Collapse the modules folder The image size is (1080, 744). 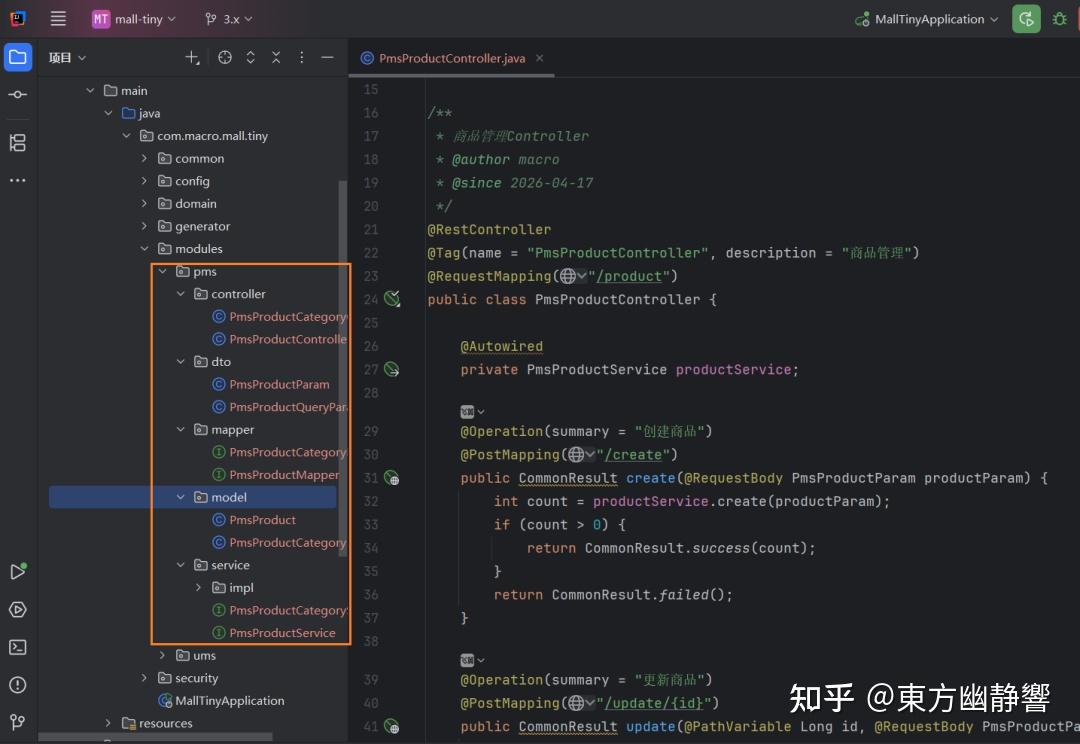click(145, 249)
